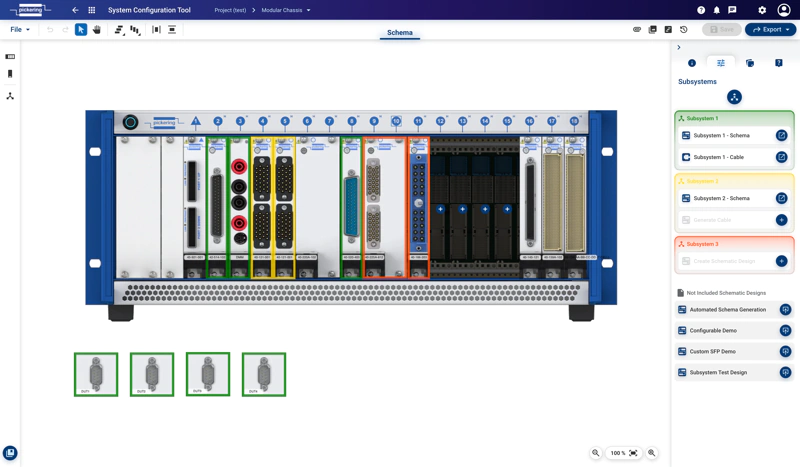Click the add subsystem round button

click(x=734, y=97)
